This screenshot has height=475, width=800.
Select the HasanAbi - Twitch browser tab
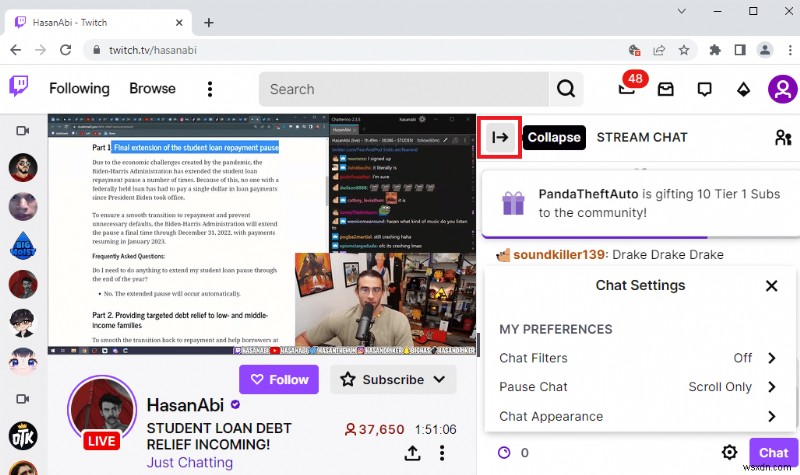98,23
